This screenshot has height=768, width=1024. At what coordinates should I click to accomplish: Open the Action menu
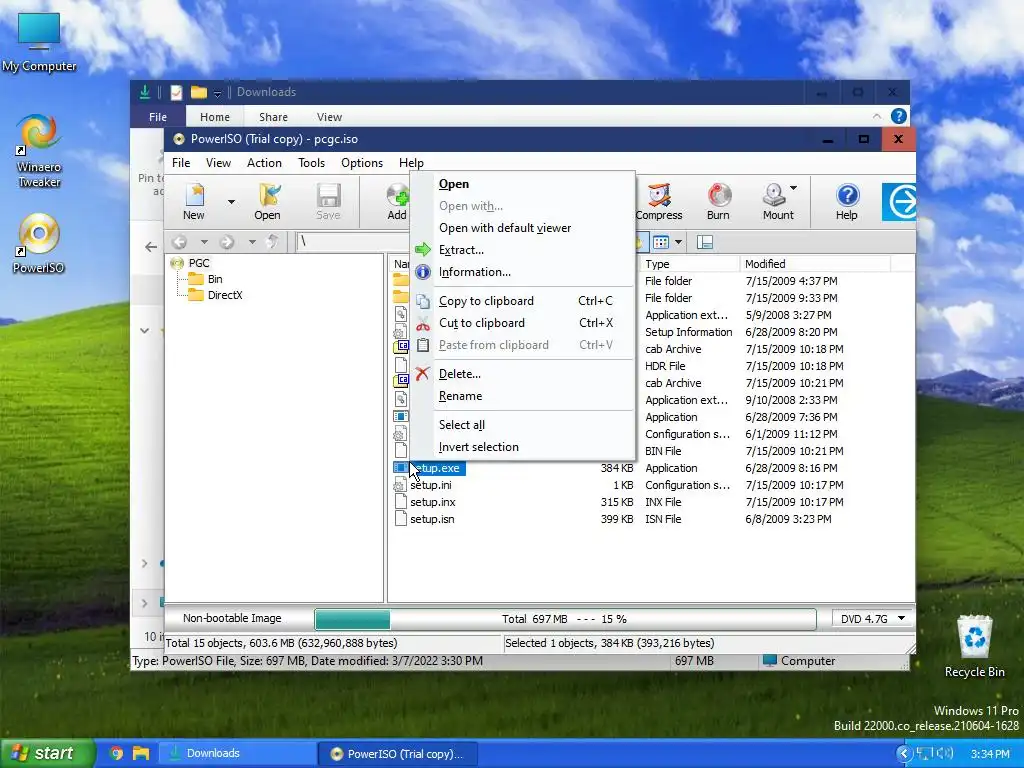click(264, 163)
